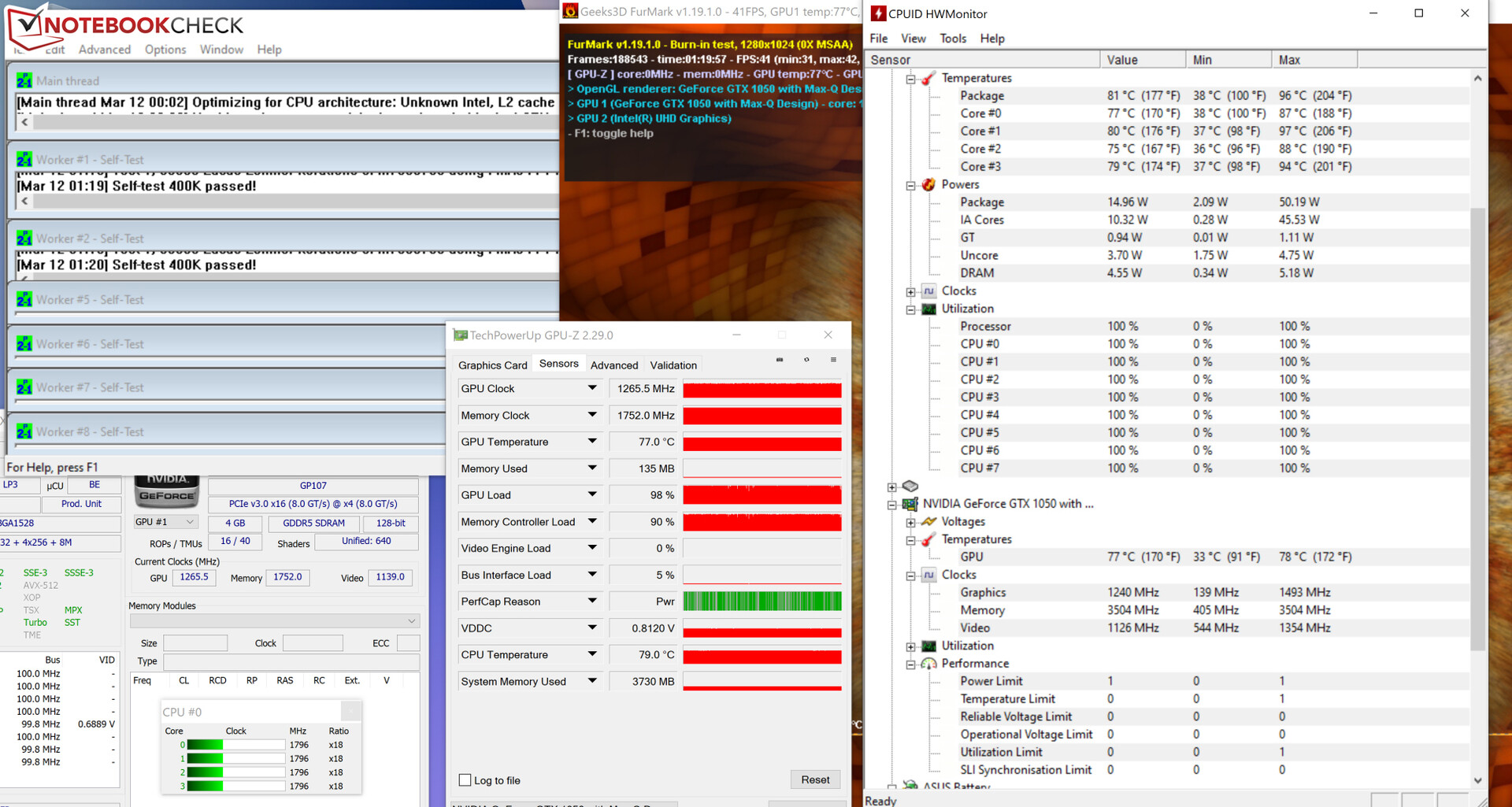Screen dimensions: 1512x807
Task: Click the CPU Clocks node icon in HWMonitor
Action: pos(928,291)
